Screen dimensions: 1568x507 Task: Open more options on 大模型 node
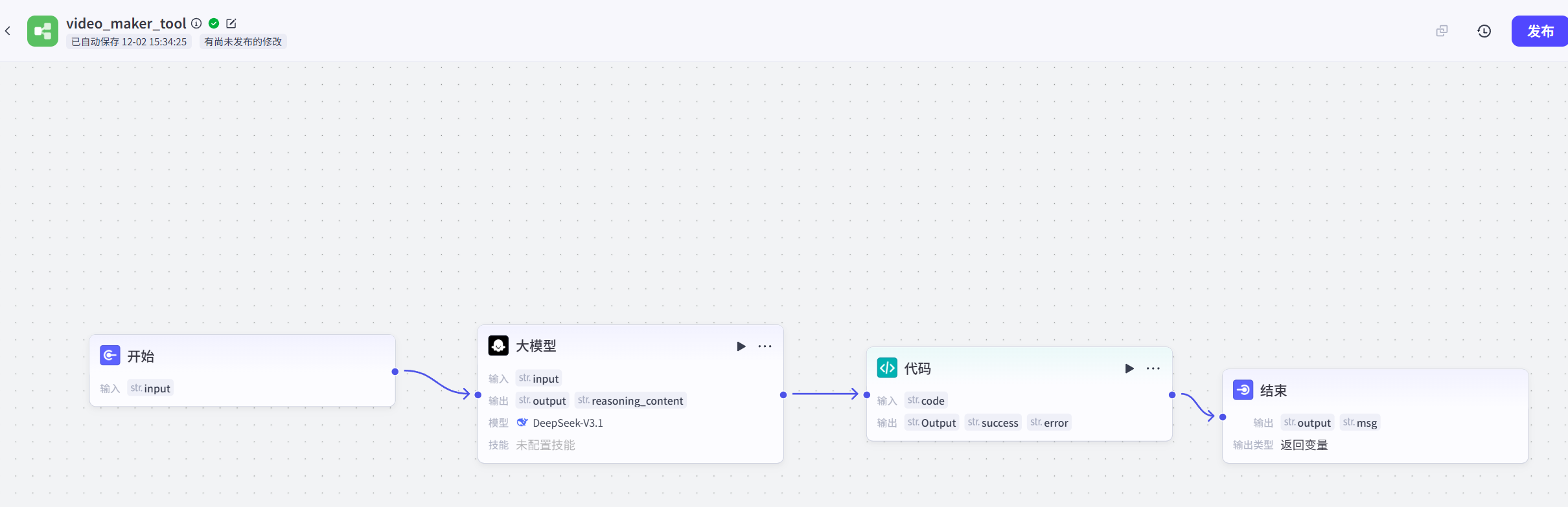point(765,346)
